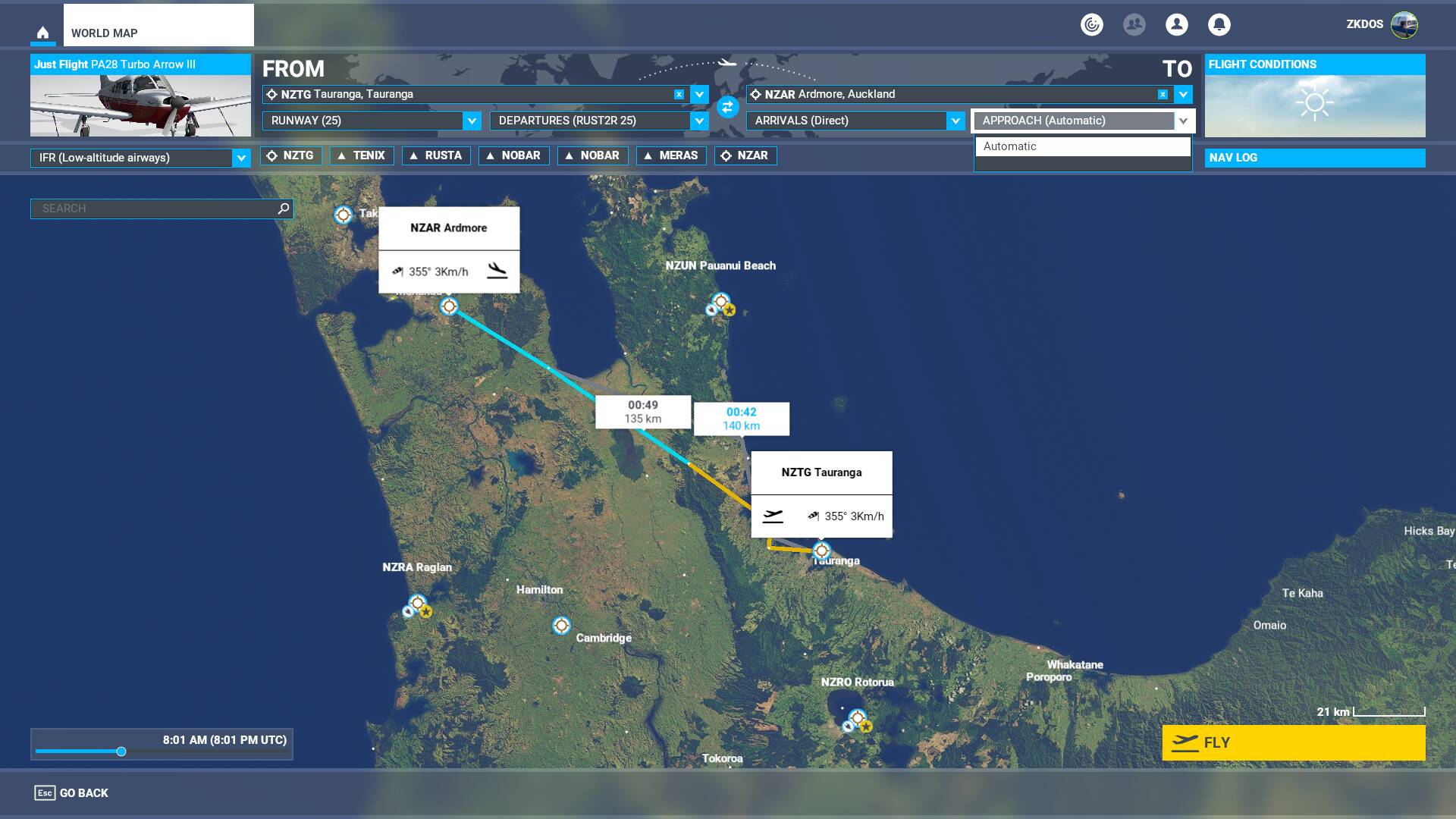This screenshot has width=1456, height=819.
Task: Open the profile person icon
Action: (x=1176, y=24)
